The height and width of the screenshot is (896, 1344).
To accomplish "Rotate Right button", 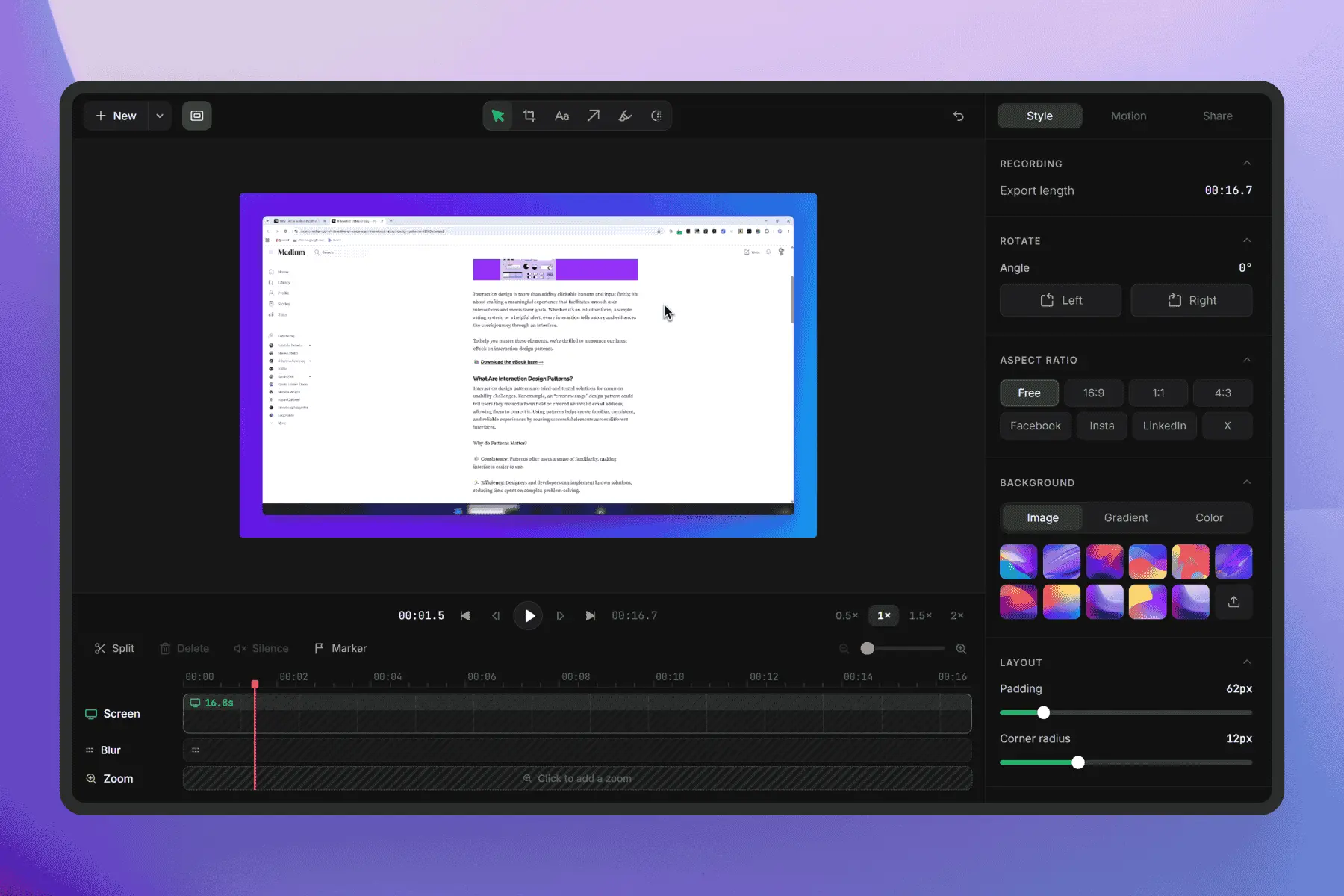I will pos(1192,300).
